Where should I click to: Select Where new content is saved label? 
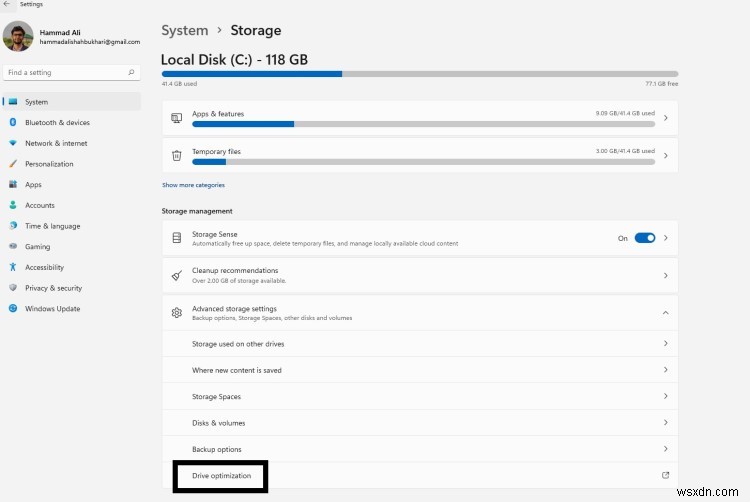(x=237, y=371)
